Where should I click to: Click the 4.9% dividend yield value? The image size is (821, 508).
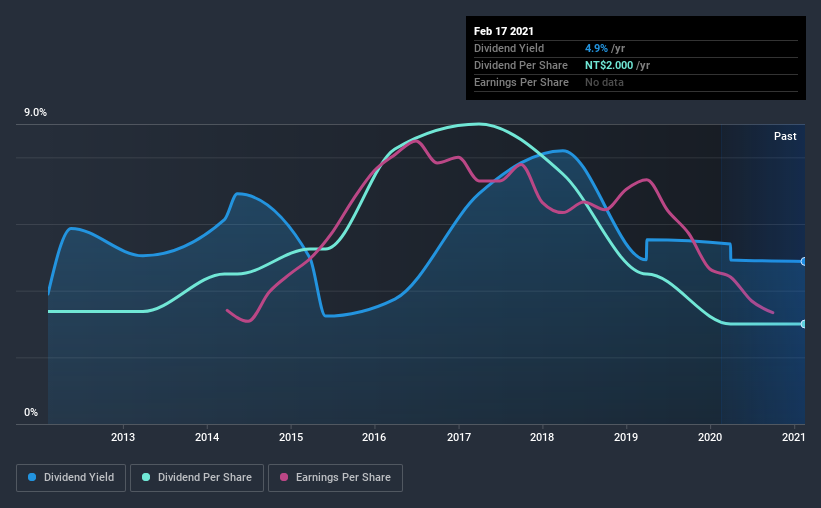[596, 48]
